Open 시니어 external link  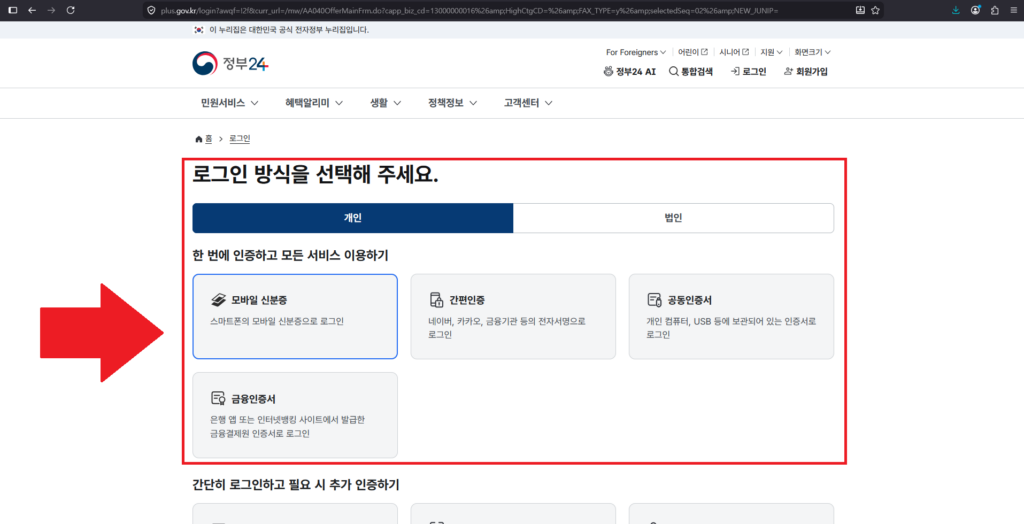coord(734,52)
